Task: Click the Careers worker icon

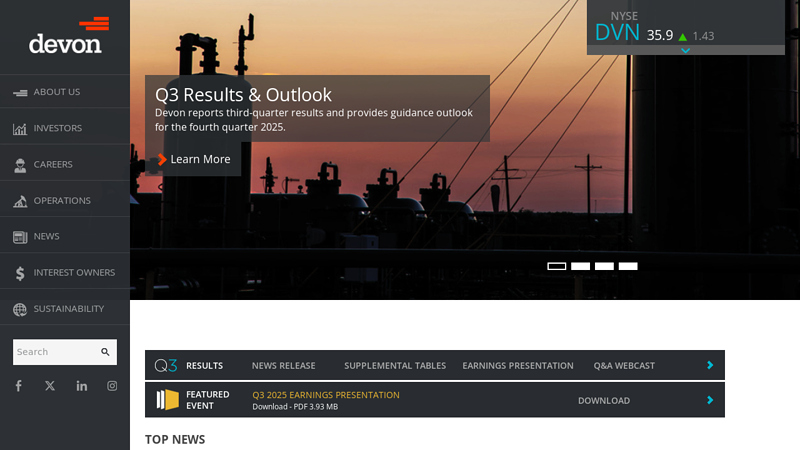Action: [x=20, y=165]
